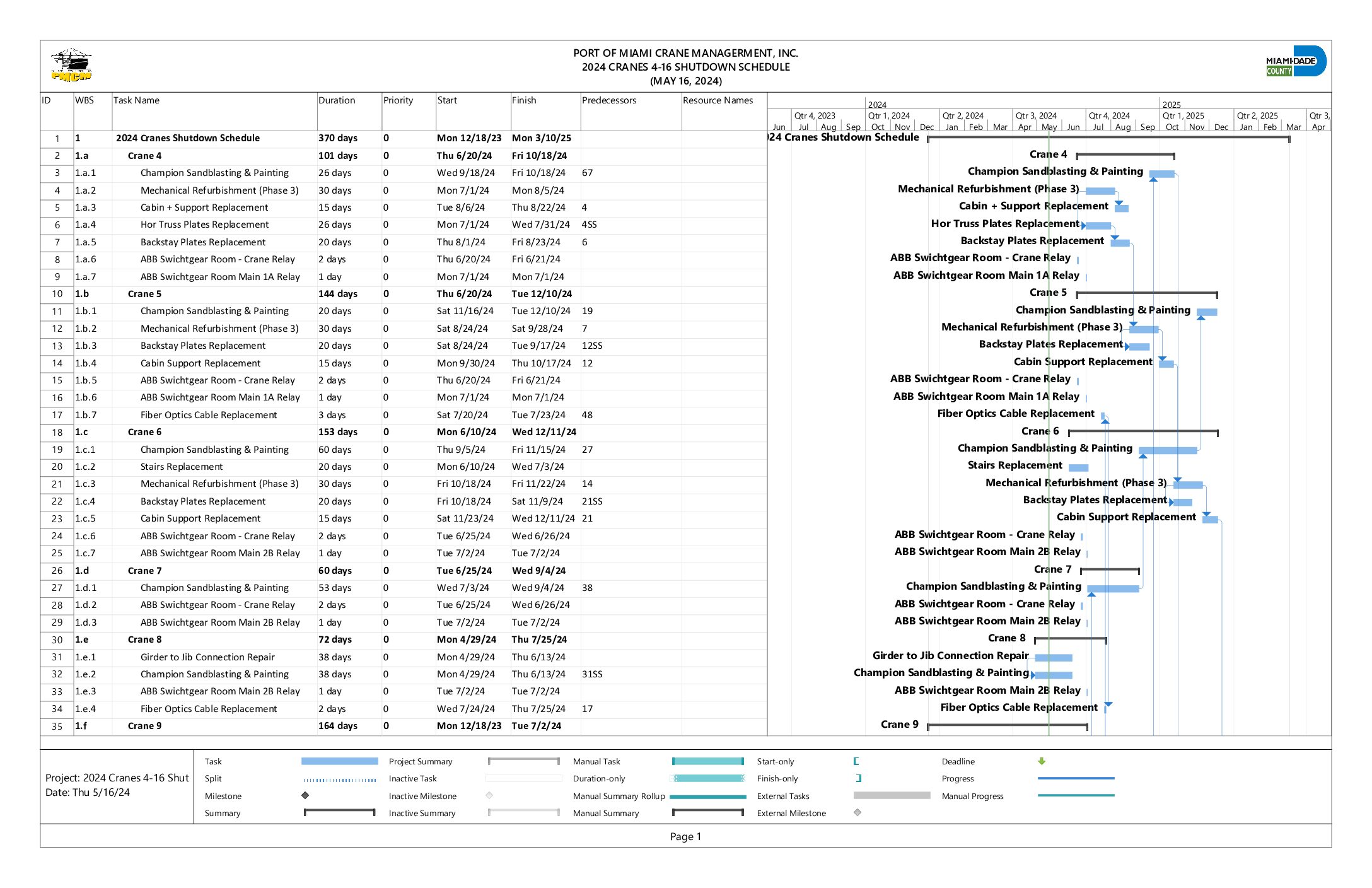The height and width of the screenshot is (888, 1372).
Task: Click the Mon 3/10/25 finish date
Action: coord(542,138)
